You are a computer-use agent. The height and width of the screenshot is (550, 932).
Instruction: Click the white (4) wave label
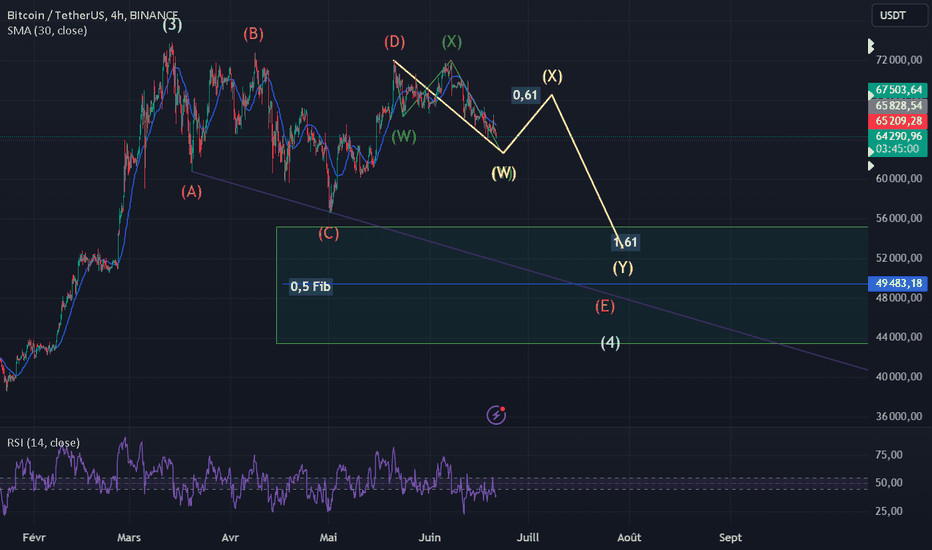coord(610,342)
